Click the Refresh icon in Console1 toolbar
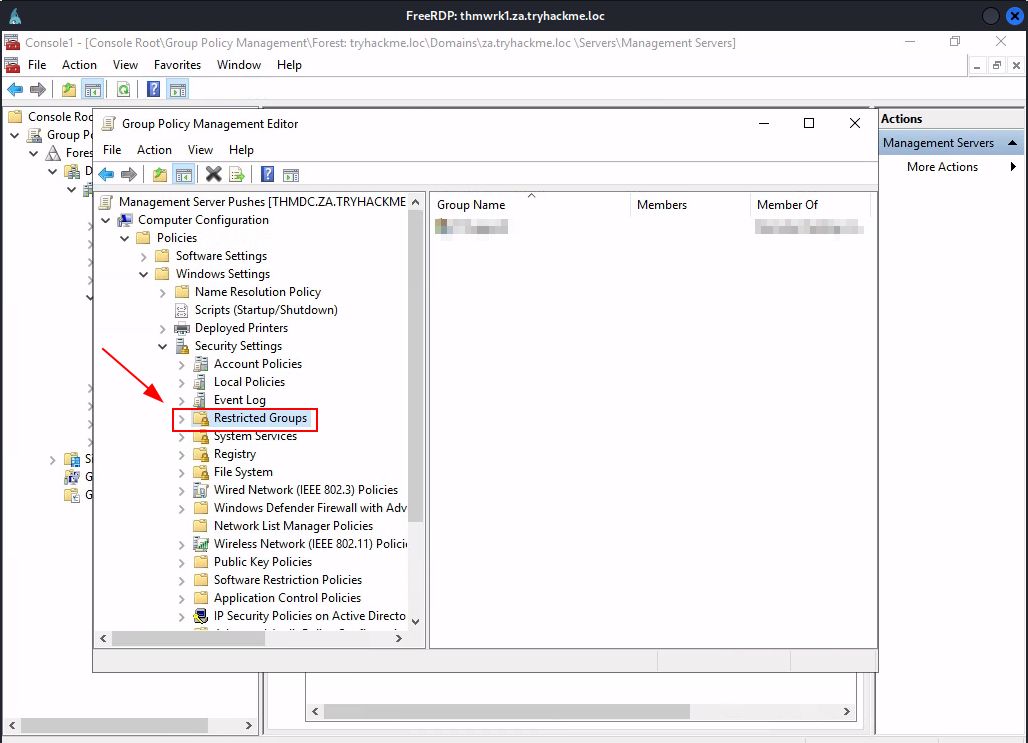Image resolution: width=1028 pixels, height=743 pixels. 123,89
